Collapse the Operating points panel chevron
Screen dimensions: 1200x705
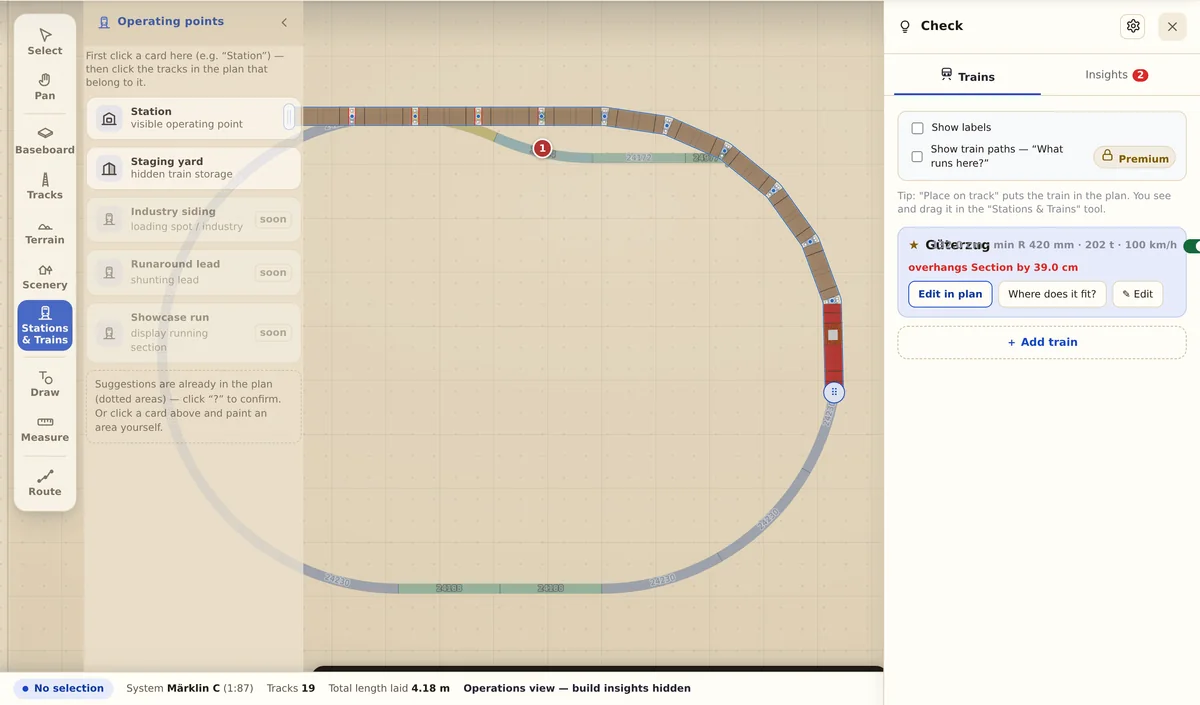pos(284,22)
